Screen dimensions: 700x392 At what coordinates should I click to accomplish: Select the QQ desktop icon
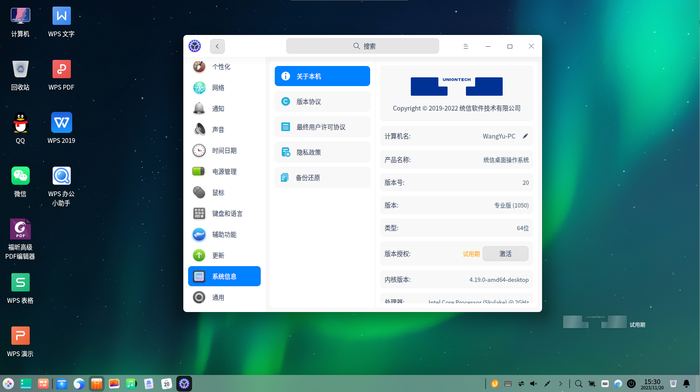[20, 129]
